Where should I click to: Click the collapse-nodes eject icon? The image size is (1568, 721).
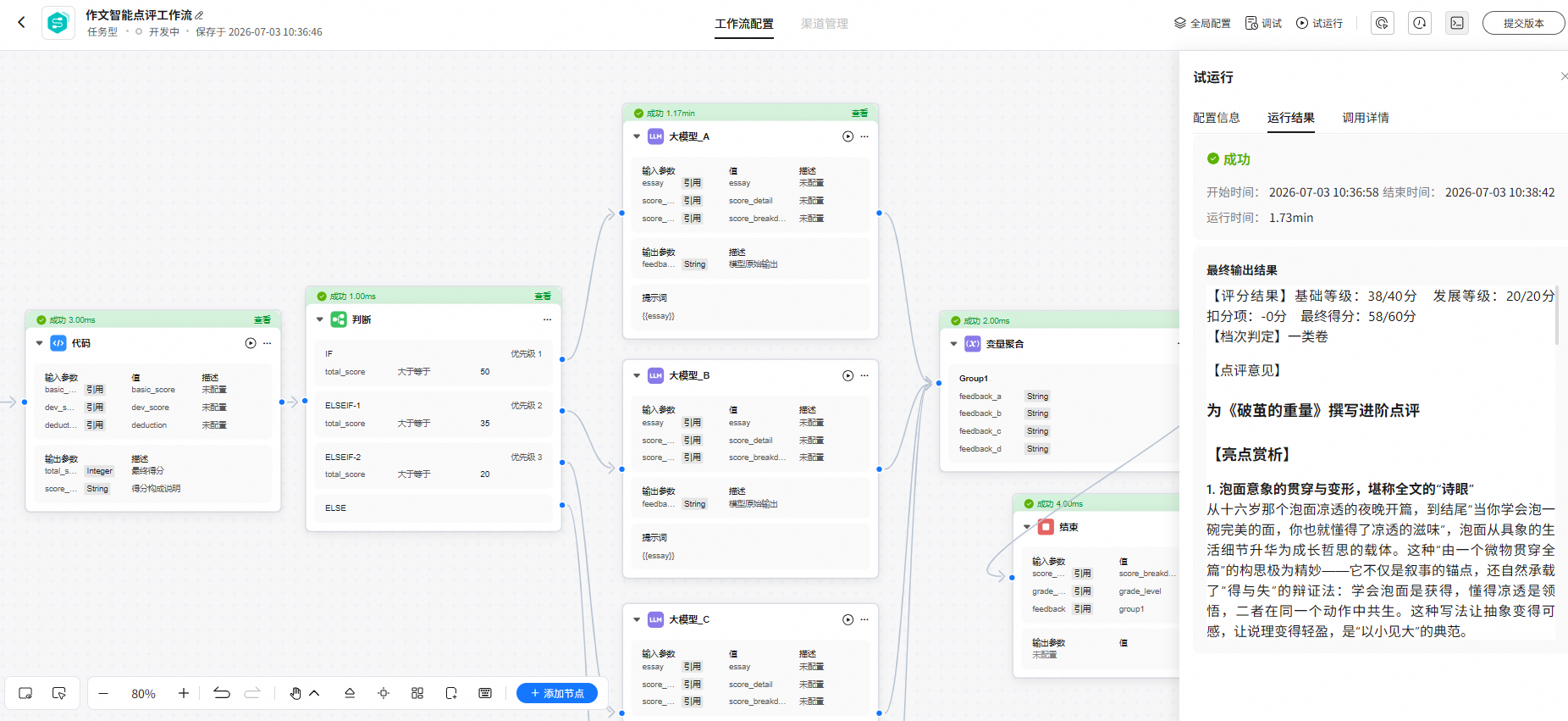pos(350,693)
